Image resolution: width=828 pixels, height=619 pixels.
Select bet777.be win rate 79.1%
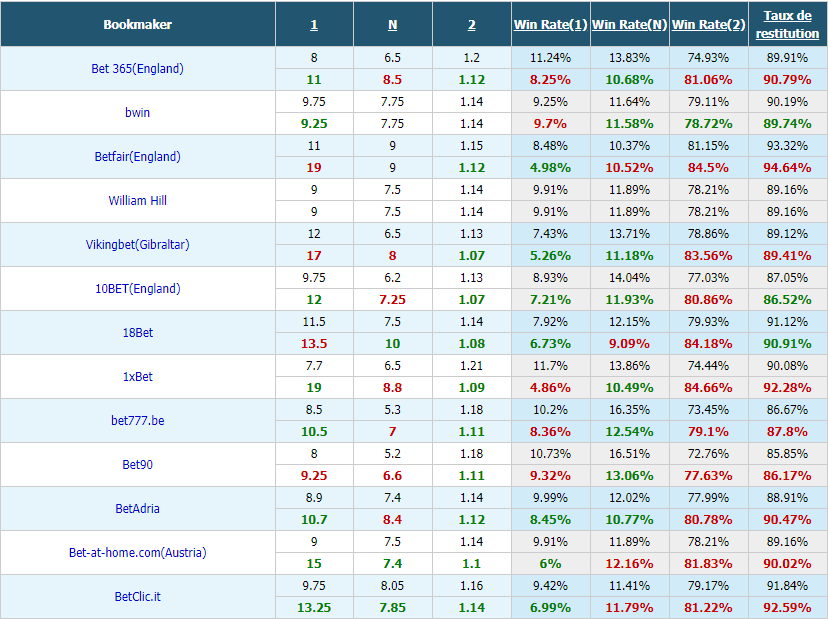pyautogui.click(x=708, y=432)
